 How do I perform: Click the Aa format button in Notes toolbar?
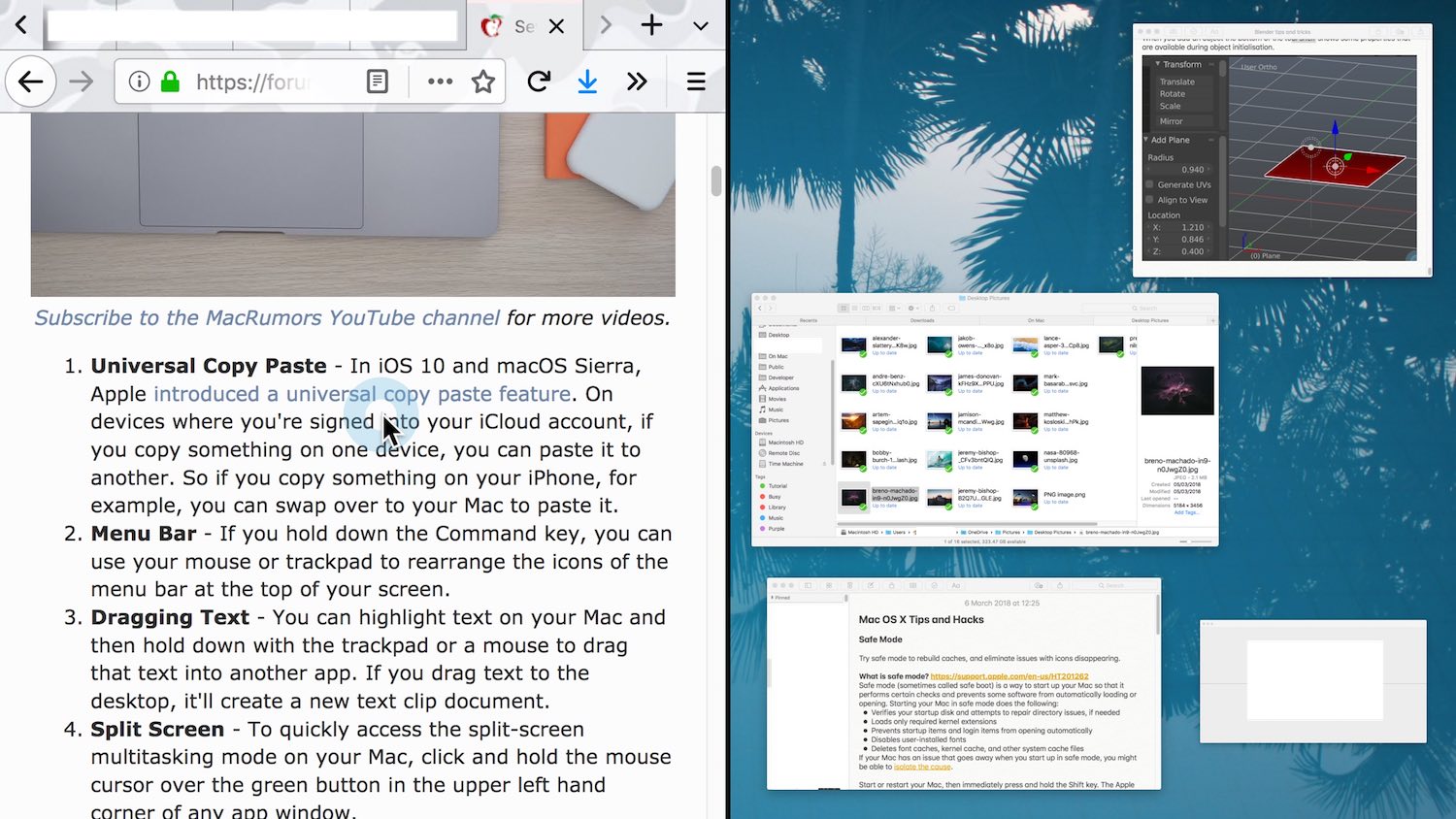coord(956,585)
